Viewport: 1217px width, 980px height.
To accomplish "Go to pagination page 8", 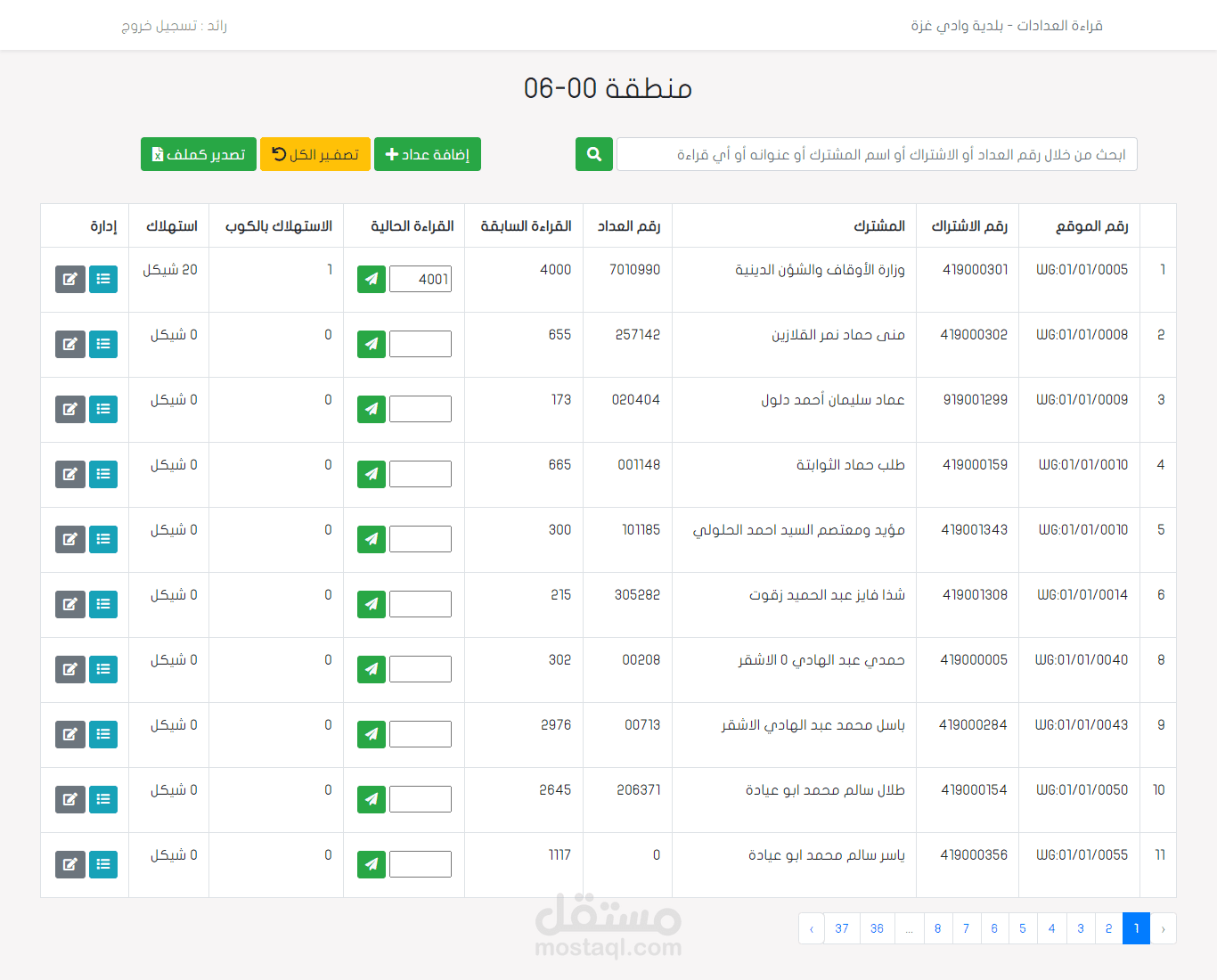I will pos(938,928).
